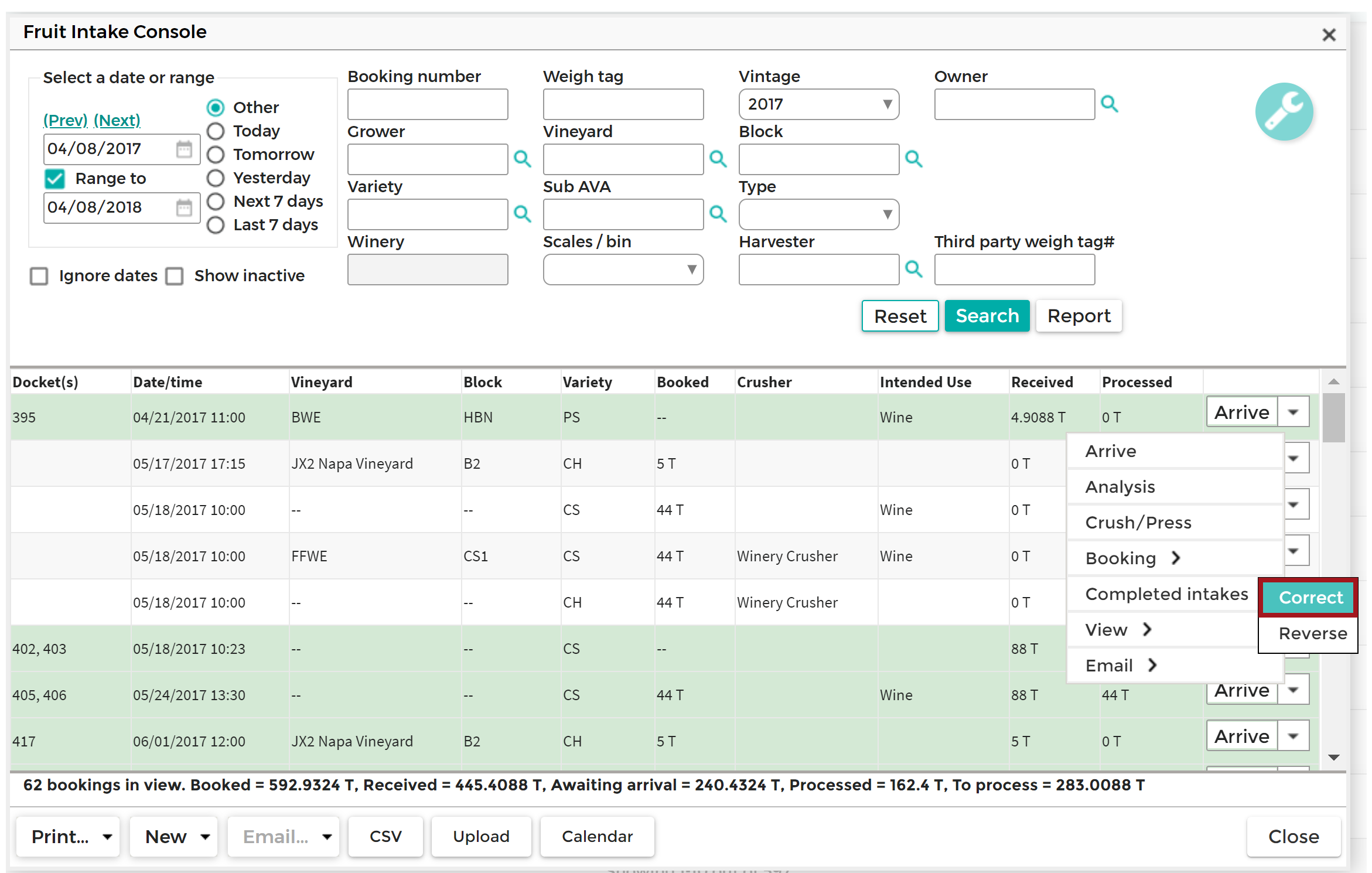Choose Analysis in the context menu
Image resolution: width=1372 pixels, height=873 pixels.
[1175, 487]
